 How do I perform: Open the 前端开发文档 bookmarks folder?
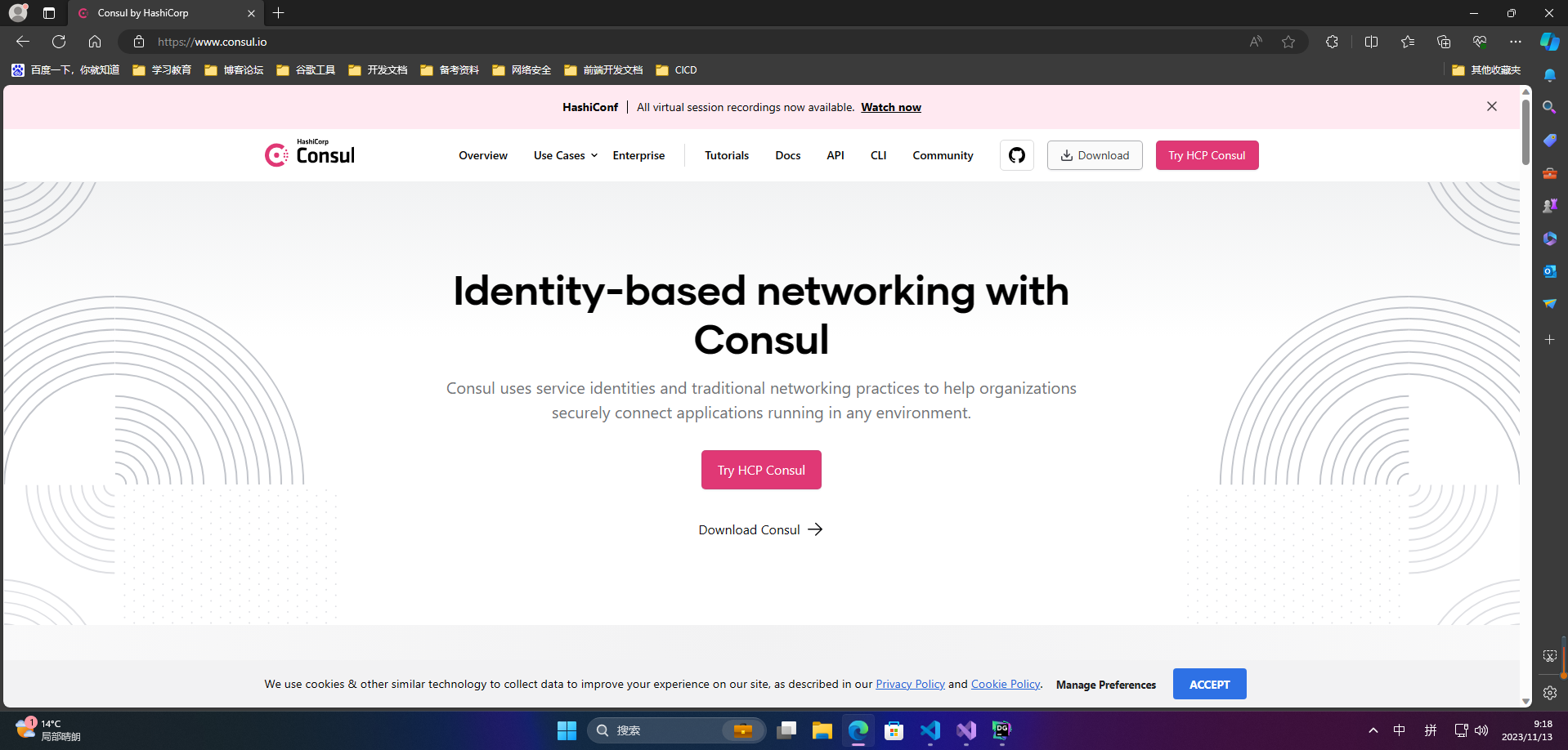click(x=603, y=70)
